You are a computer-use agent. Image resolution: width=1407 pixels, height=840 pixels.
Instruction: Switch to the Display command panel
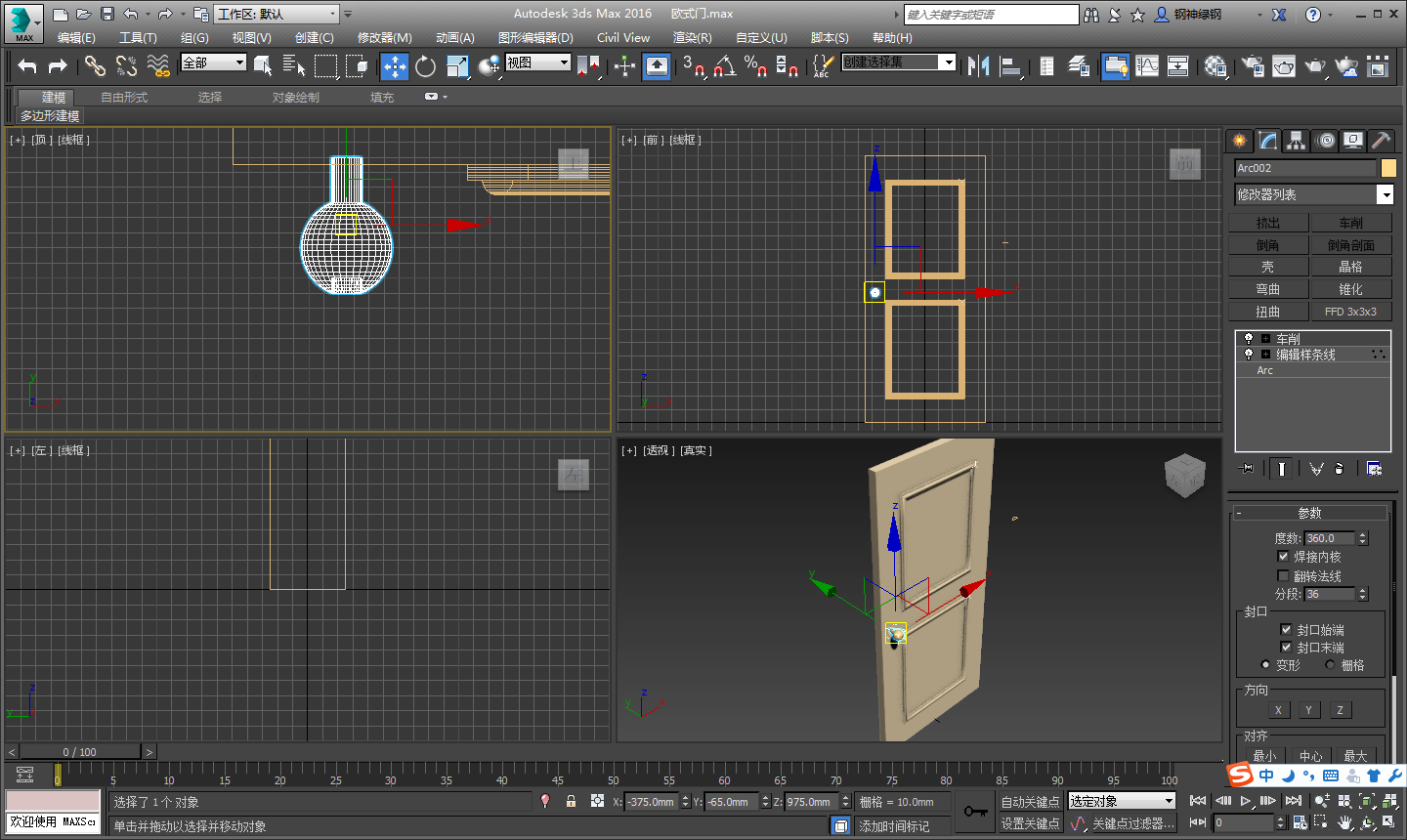tap(1353, 141)
